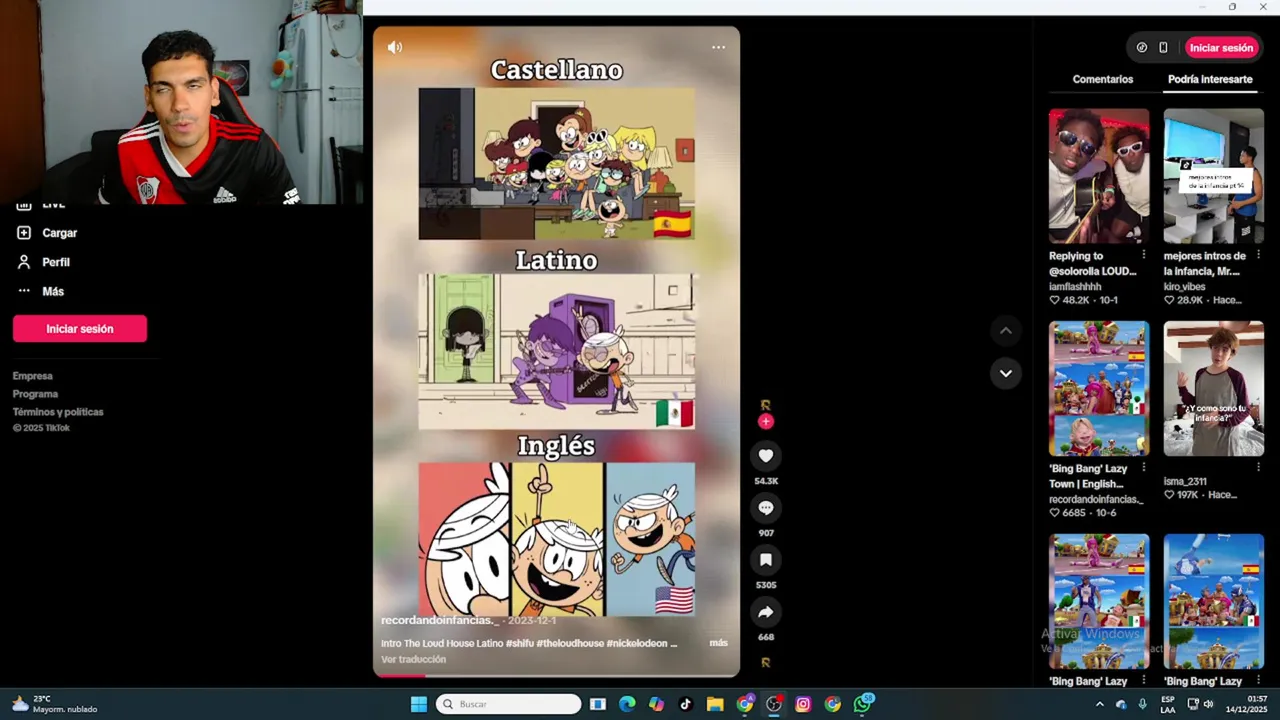Open Copilot from the taskbar
Screen dimensions: 1280x720
(656, 704)
